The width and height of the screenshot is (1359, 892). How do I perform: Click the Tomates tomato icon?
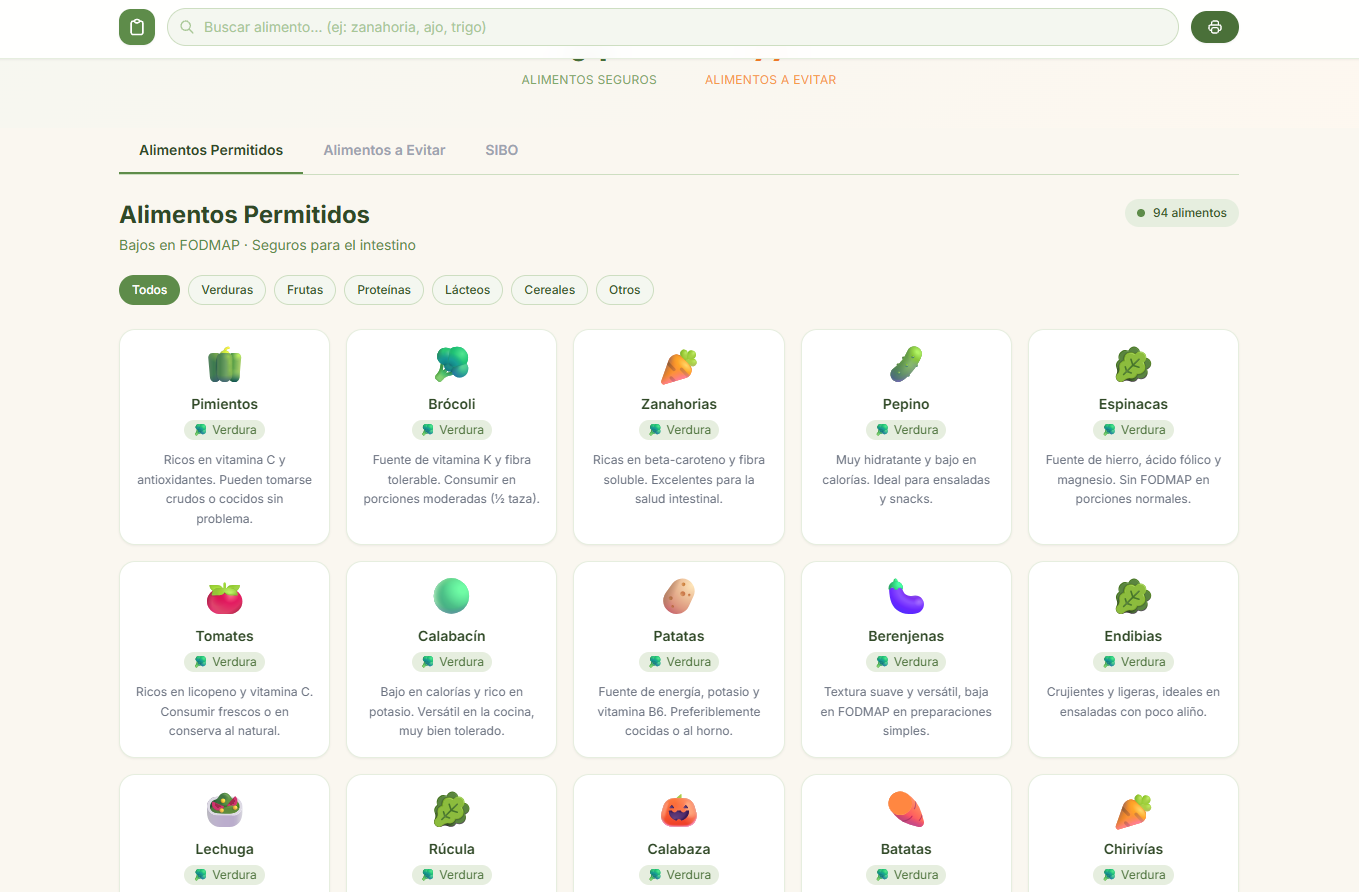click(x=225, y=597)
